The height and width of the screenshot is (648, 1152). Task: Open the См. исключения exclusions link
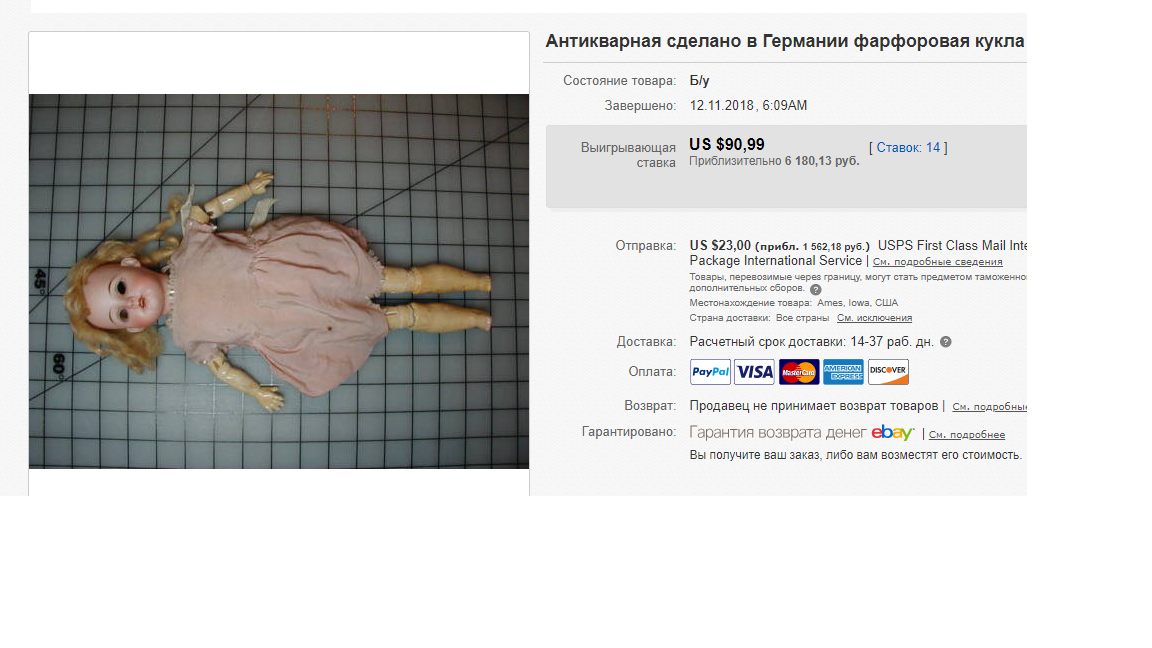874,318
